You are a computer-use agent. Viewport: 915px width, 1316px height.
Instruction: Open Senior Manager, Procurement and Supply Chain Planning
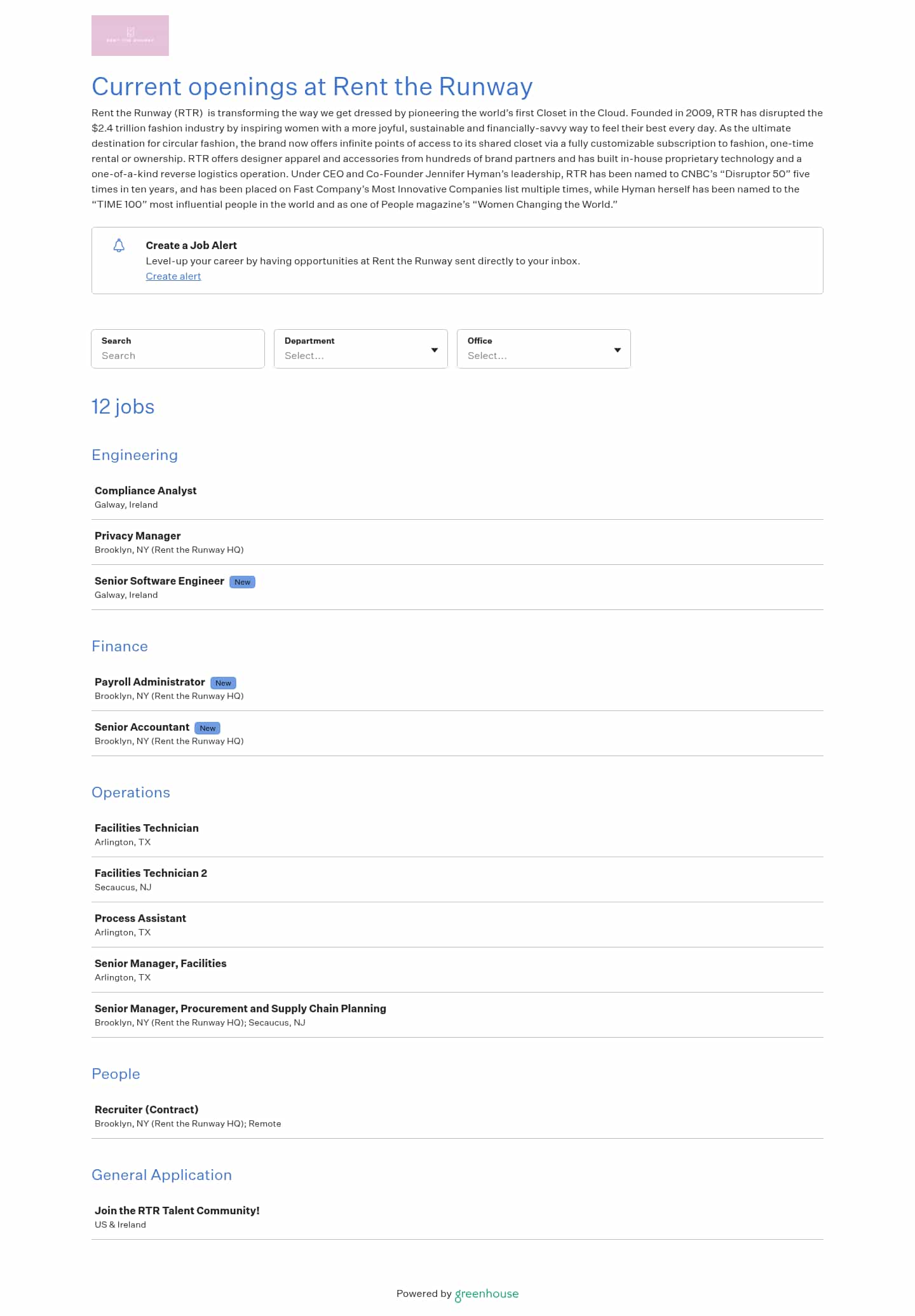click(240, 1008)
